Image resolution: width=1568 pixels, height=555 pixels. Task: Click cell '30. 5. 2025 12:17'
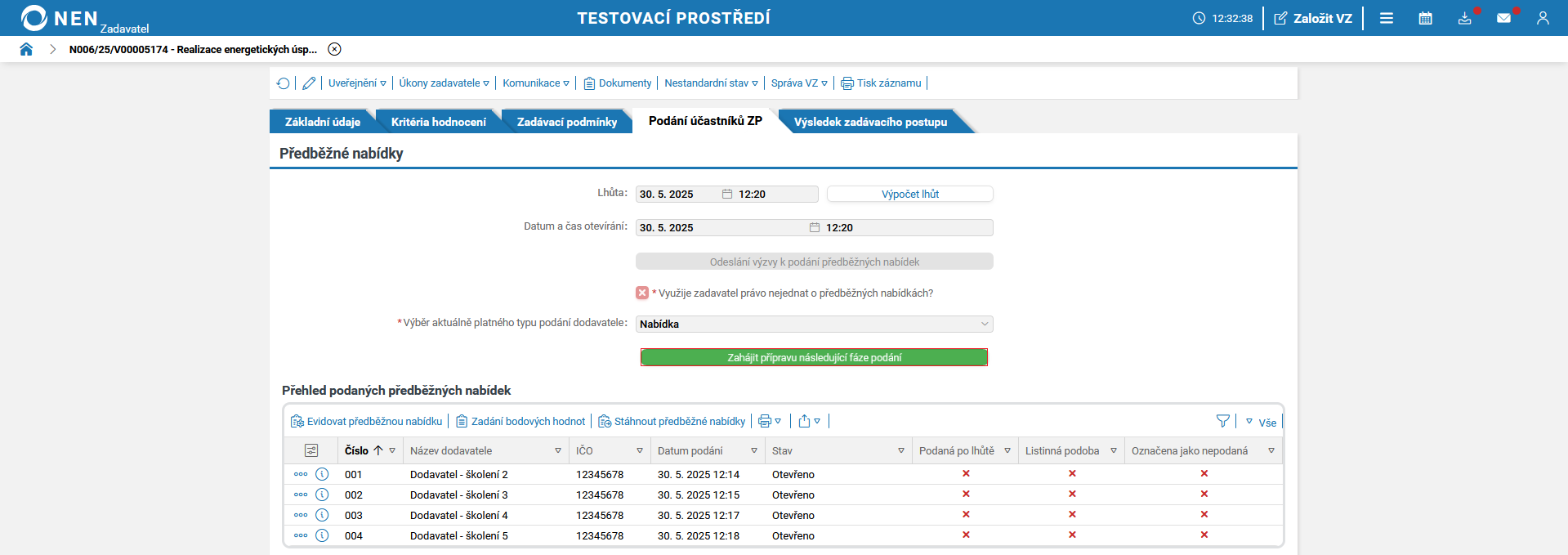coord(699,515)
